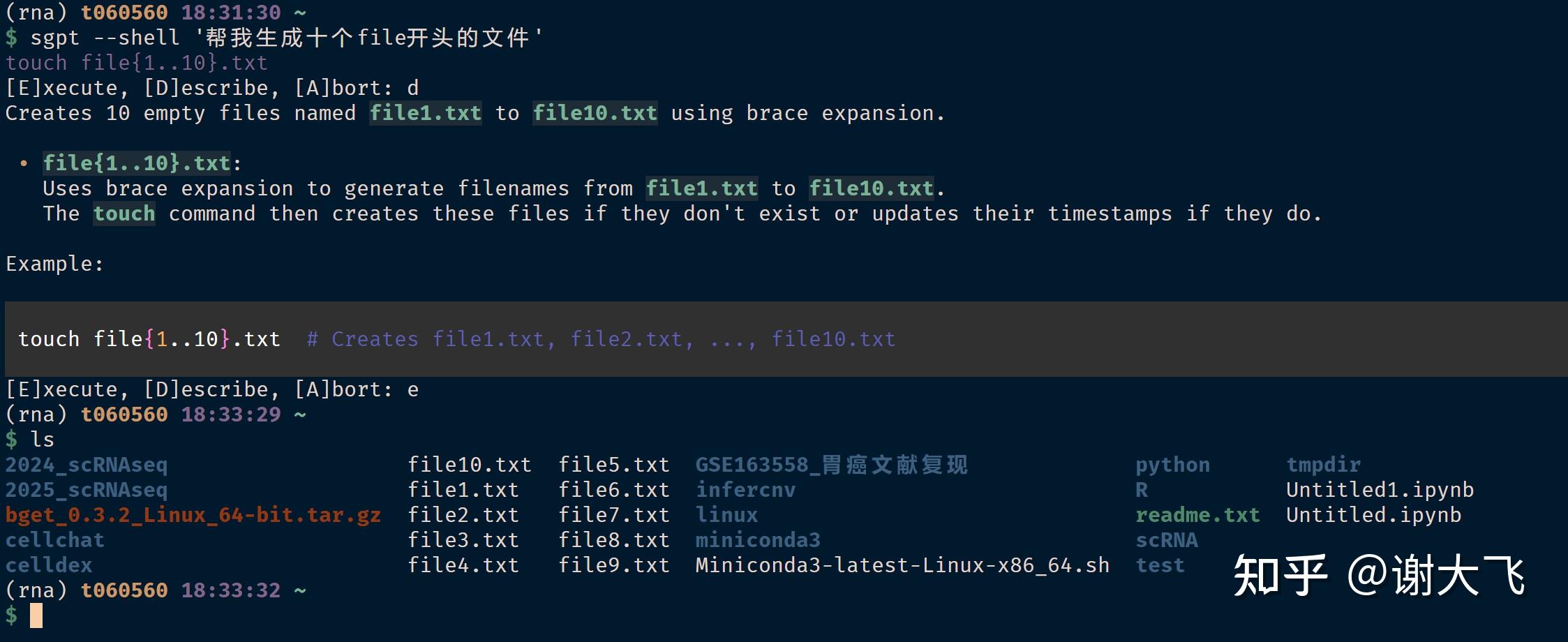Click the infercnv directory entry
The height and width of the screenshot is (642, 1568).
(745, 490)
